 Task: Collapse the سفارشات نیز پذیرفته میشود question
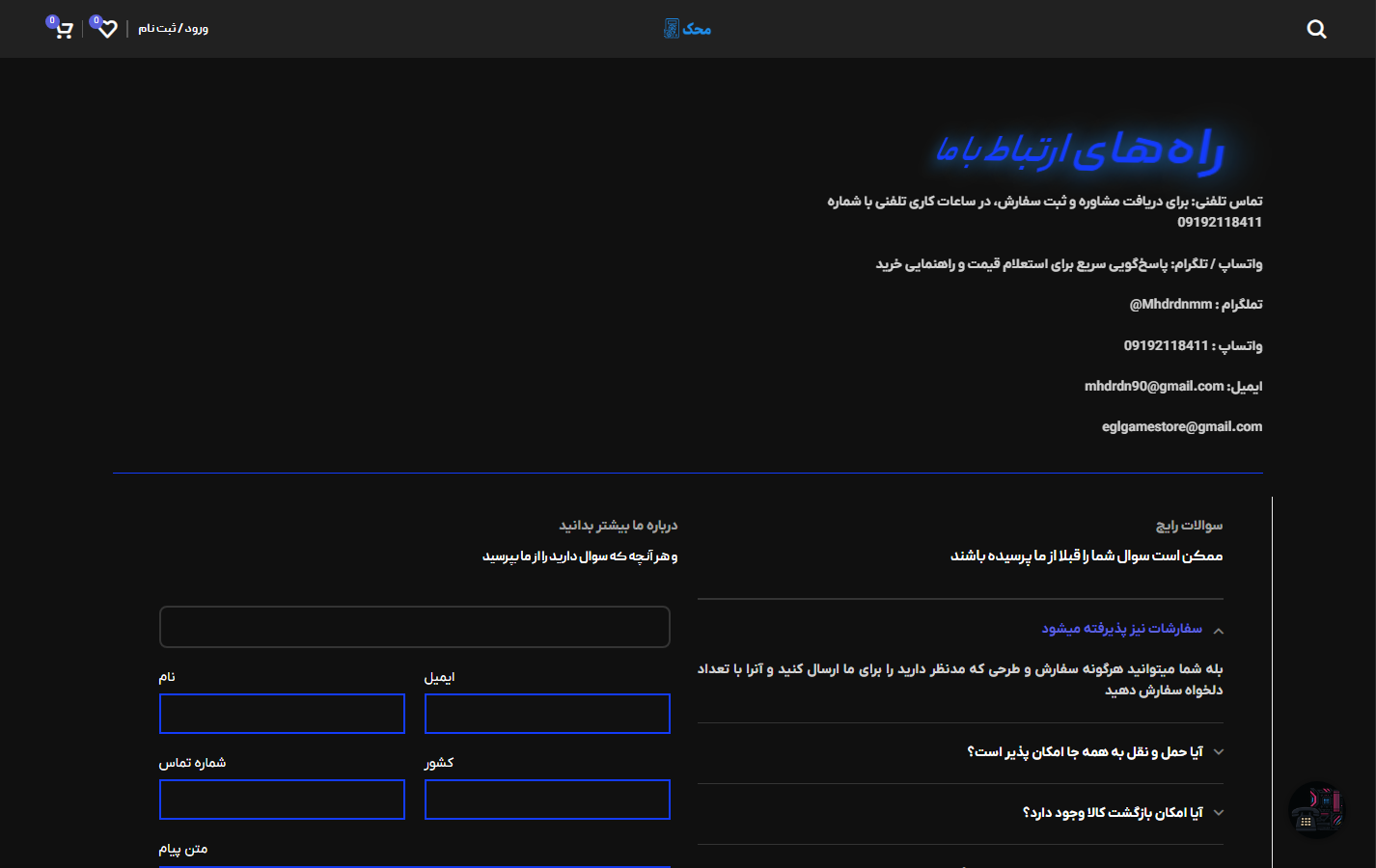click(1121, 629)
